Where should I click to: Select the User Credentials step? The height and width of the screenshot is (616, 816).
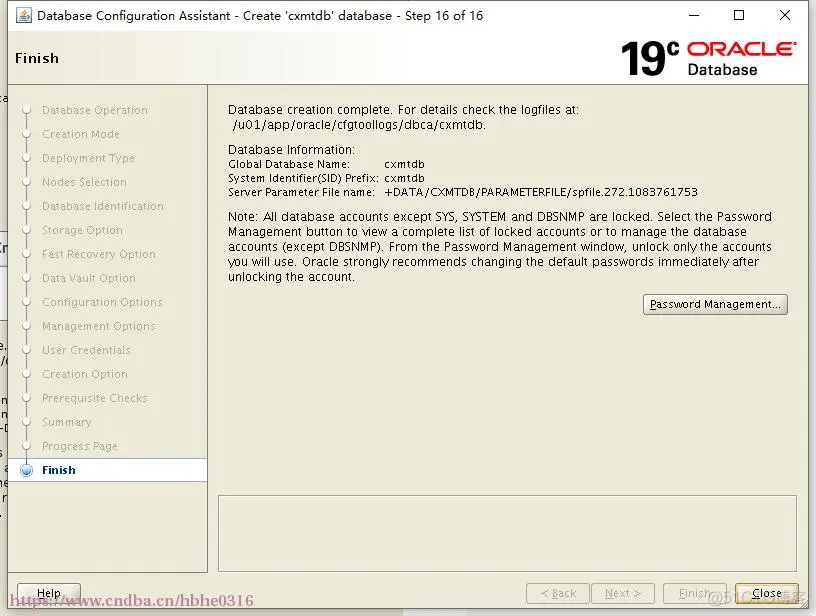coord(86,350)
